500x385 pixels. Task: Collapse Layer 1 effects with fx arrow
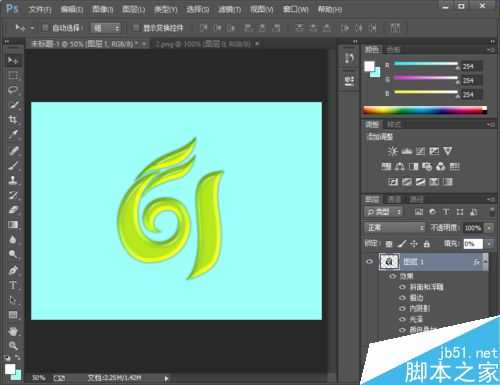(x=485, y=262)
